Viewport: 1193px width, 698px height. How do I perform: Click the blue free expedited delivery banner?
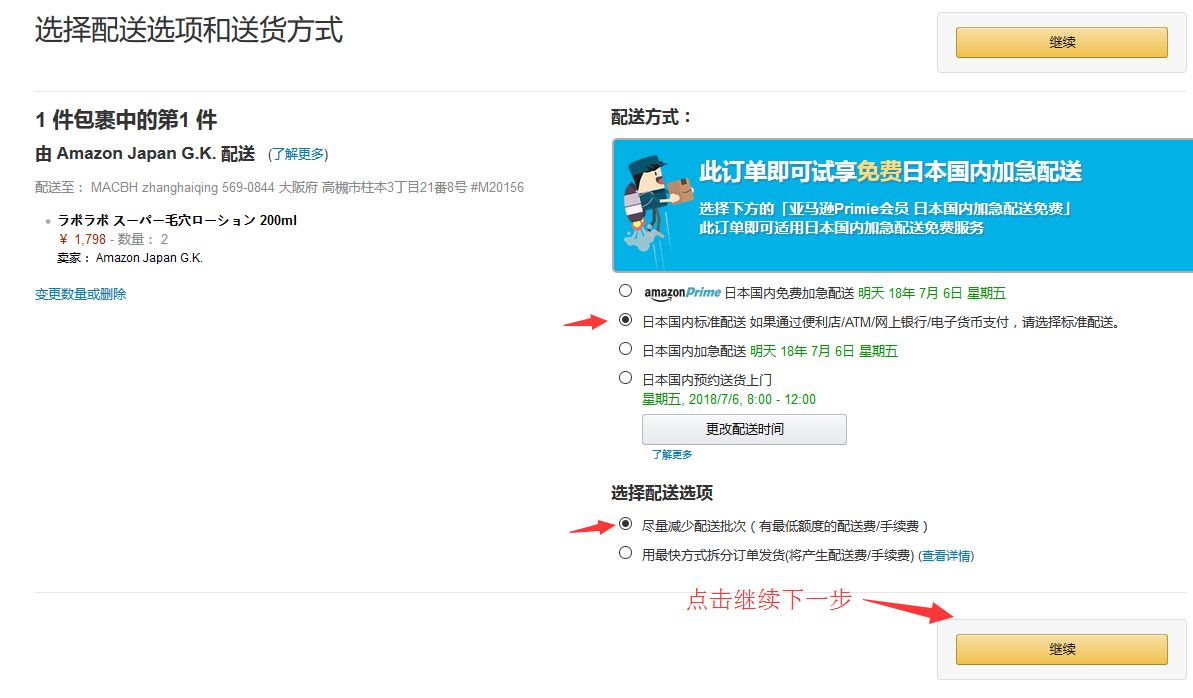point(903,206)
